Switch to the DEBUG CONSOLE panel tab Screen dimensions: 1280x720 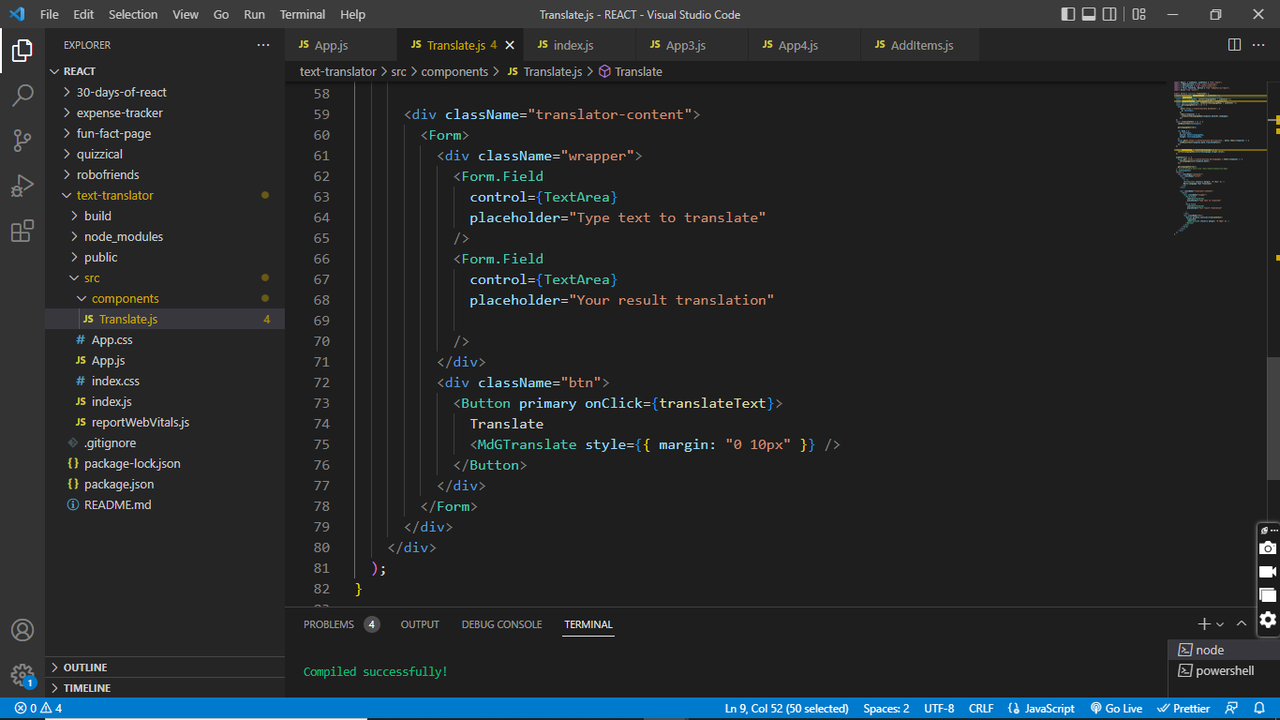[x=502, y=624]
